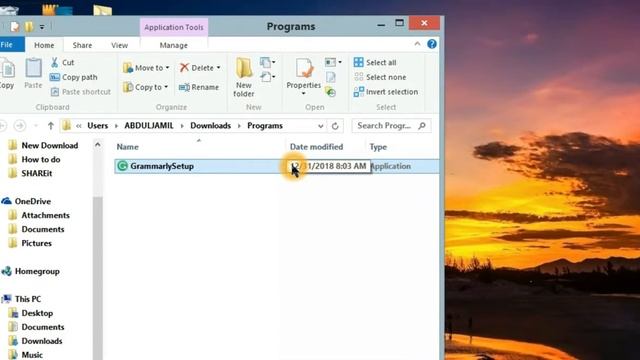Click the new folder quick access icon
The height and width of the screenshot is (360, 640).
pos(29,27)
